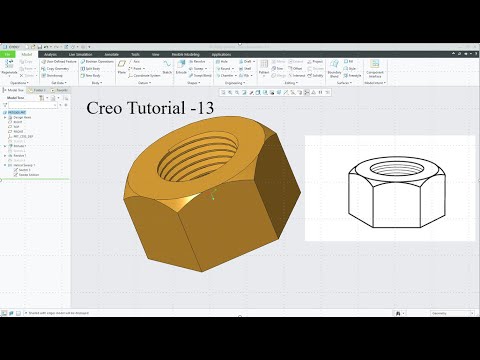
Task: Open the Rib dropdown arrow
Action: click(x=251, y=76)
